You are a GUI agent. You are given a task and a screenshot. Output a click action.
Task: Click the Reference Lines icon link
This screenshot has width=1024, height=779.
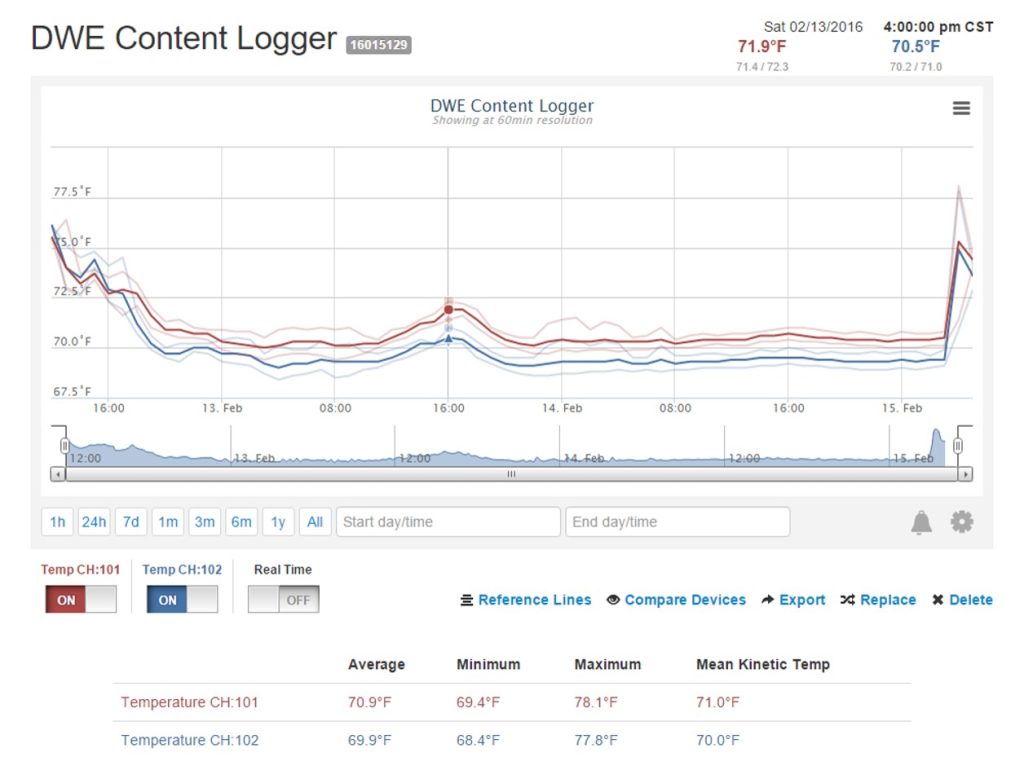click(525, 600)
